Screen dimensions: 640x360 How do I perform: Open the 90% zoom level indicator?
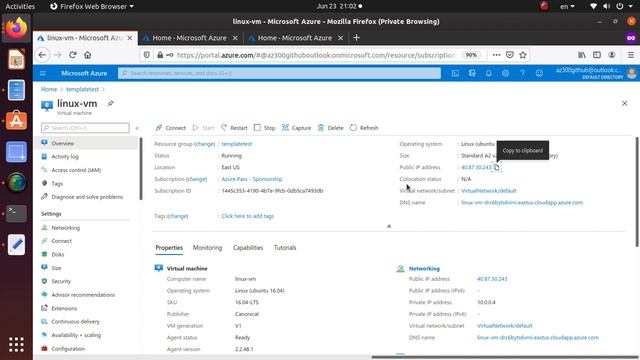pos(471,55)
